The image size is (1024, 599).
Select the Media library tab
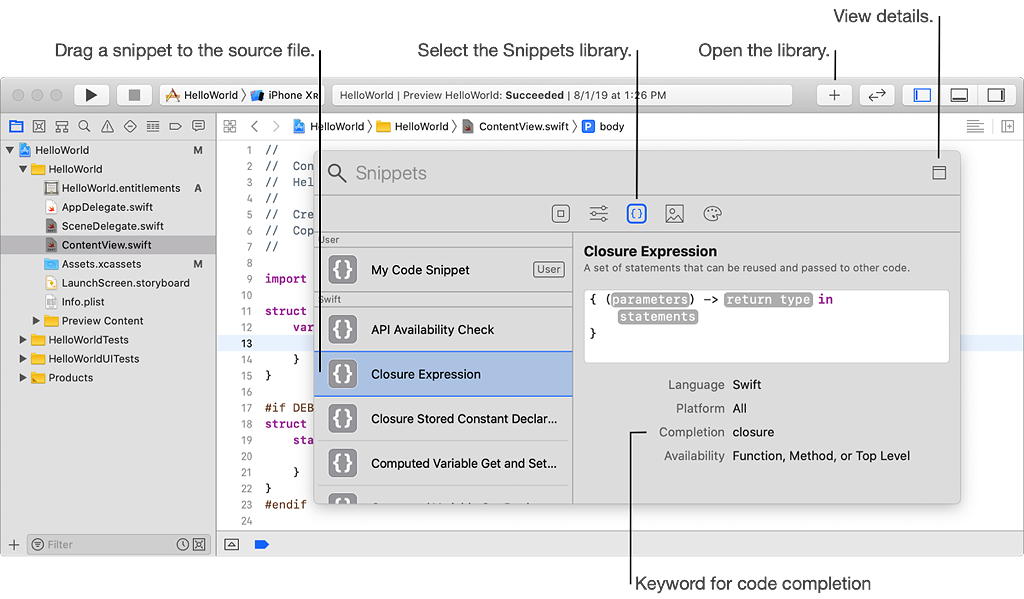click(x=675, y=214)
